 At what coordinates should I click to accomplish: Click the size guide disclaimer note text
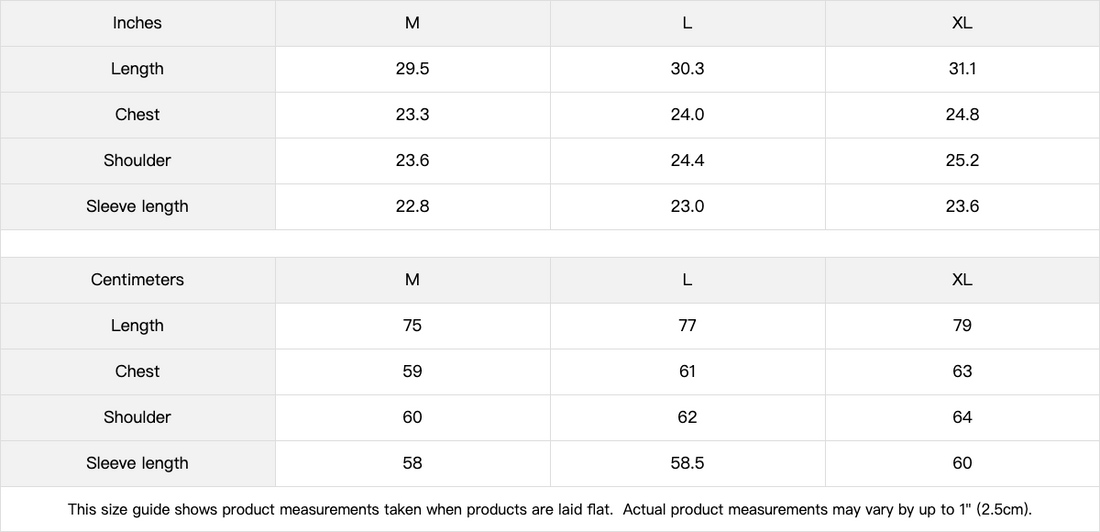point(549,509)
